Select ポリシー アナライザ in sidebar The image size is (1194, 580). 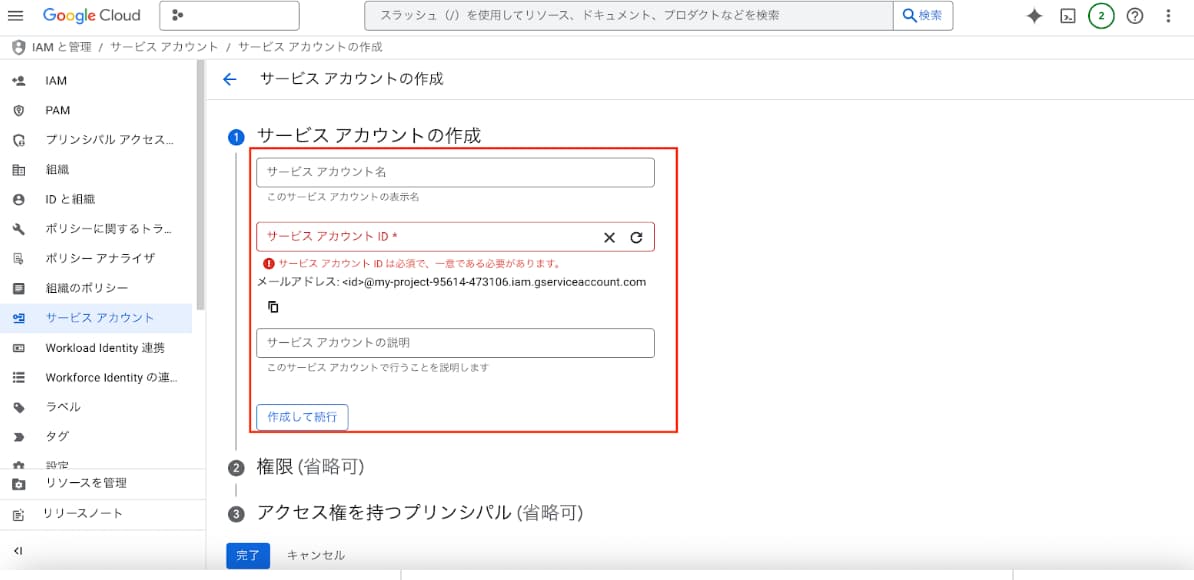[x=100, y=258]
